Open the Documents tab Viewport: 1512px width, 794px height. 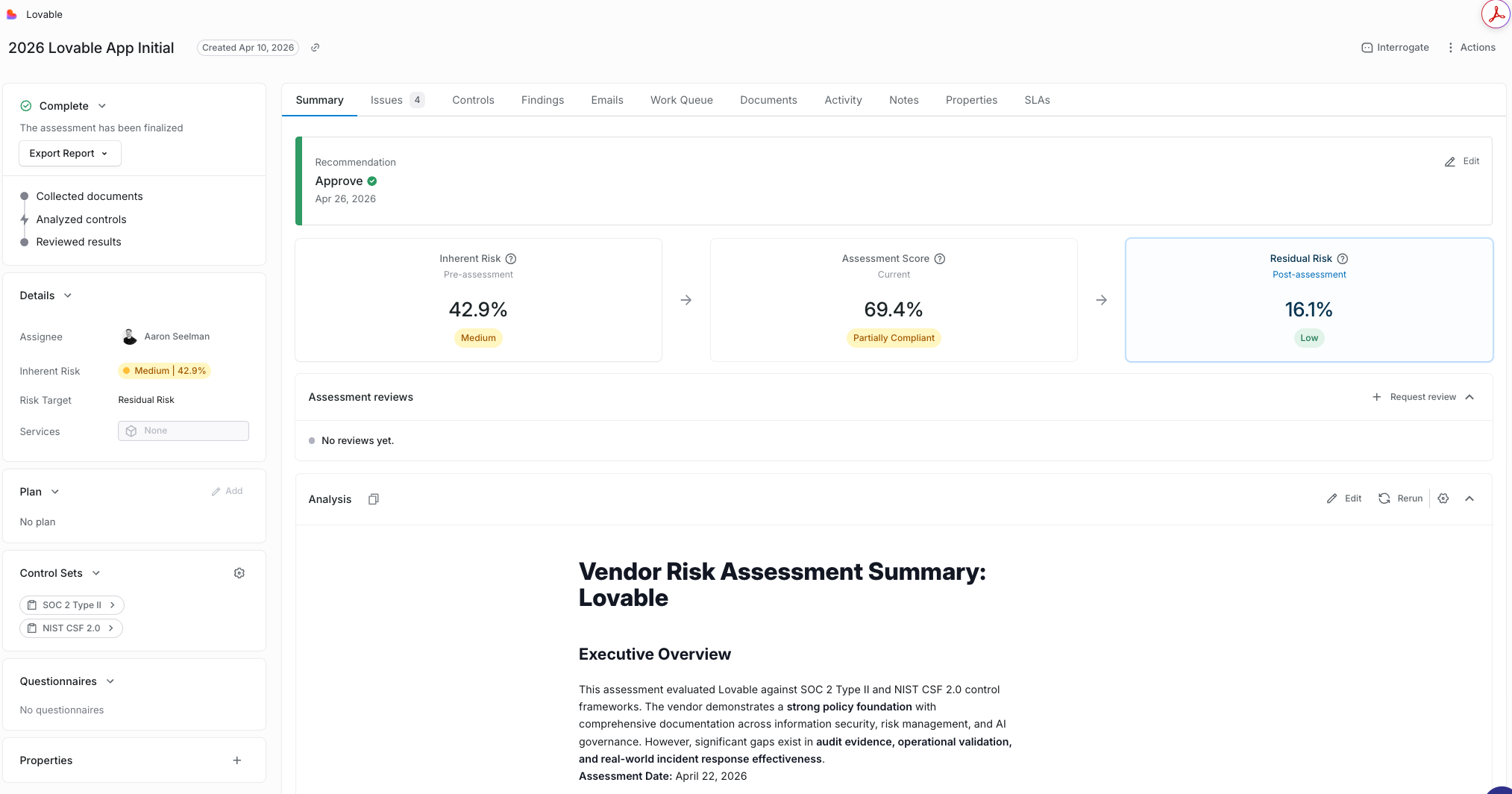pyautogui.click(x=768, y=100)
